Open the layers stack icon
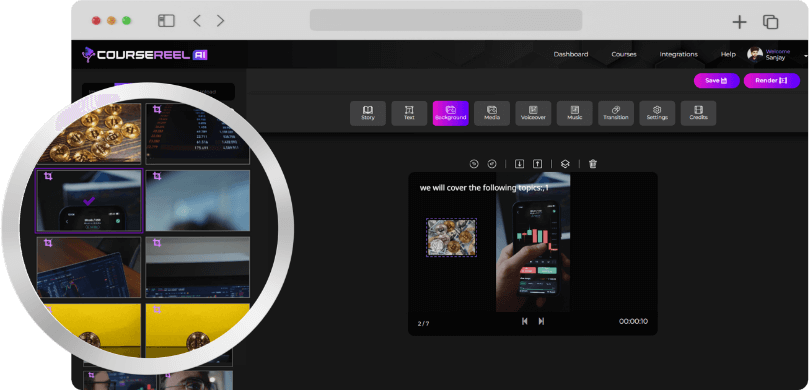 pyautogui.click(x=565, y=164)
